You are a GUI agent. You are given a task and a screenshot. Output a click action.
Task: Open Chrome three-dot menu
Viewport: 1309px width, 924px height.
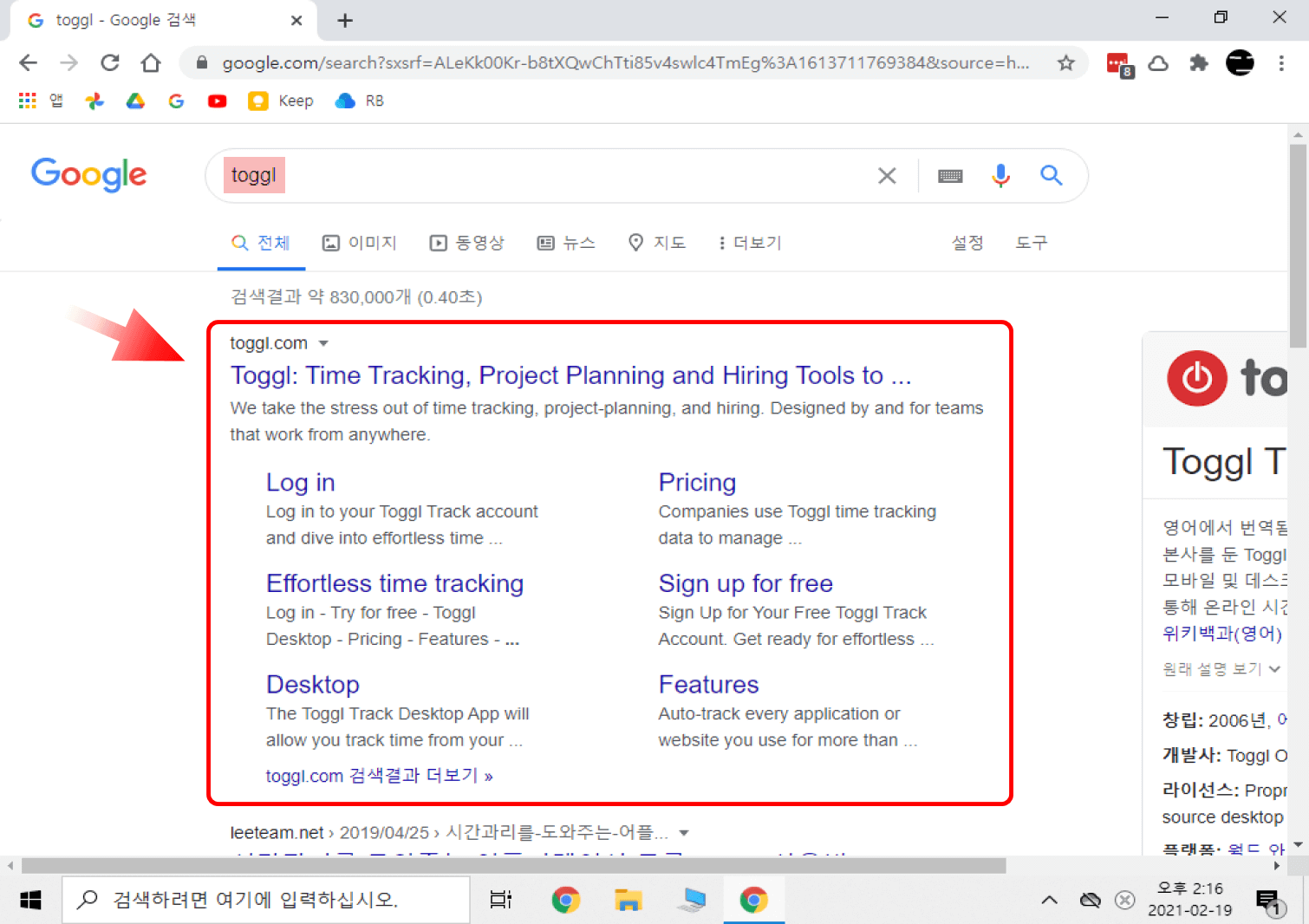pos(1281,62)
